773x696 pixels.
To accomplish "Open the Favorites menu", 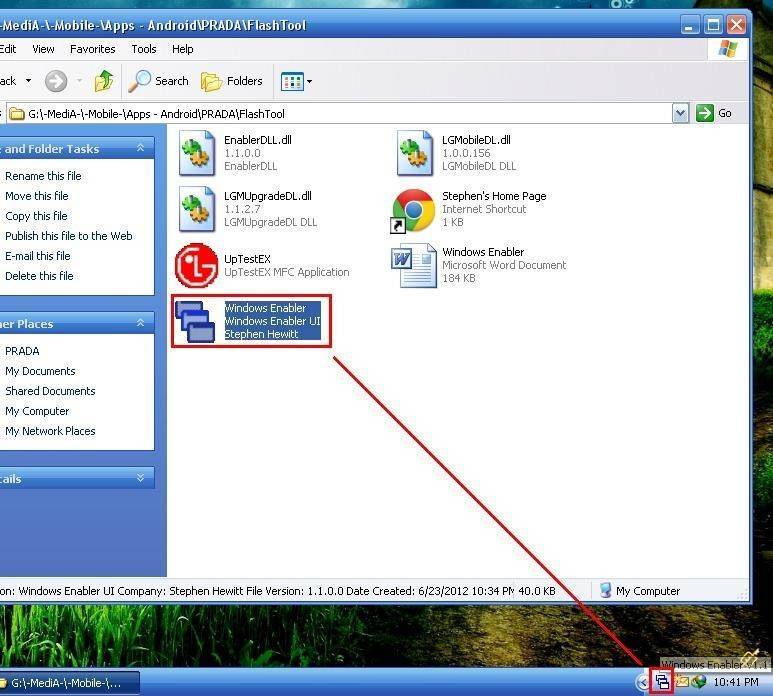I will tap(92, 49).
